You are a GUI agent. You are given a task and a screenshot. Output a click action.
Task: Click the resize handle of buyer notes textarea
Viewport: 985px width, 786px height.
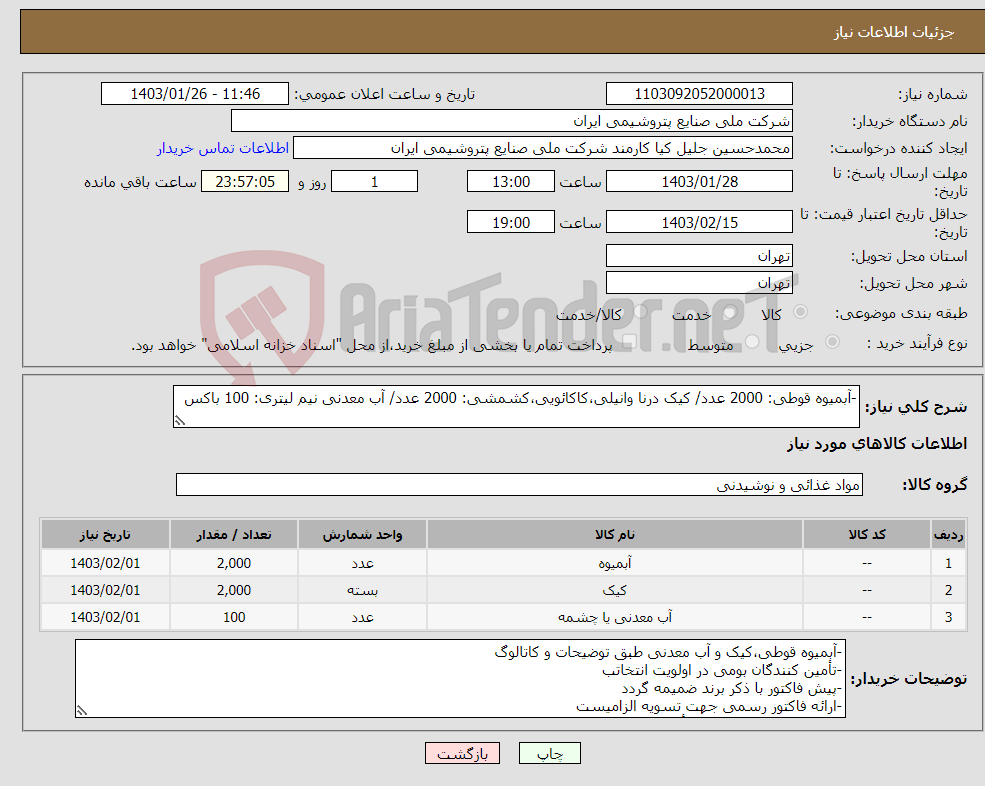[82, 711]
